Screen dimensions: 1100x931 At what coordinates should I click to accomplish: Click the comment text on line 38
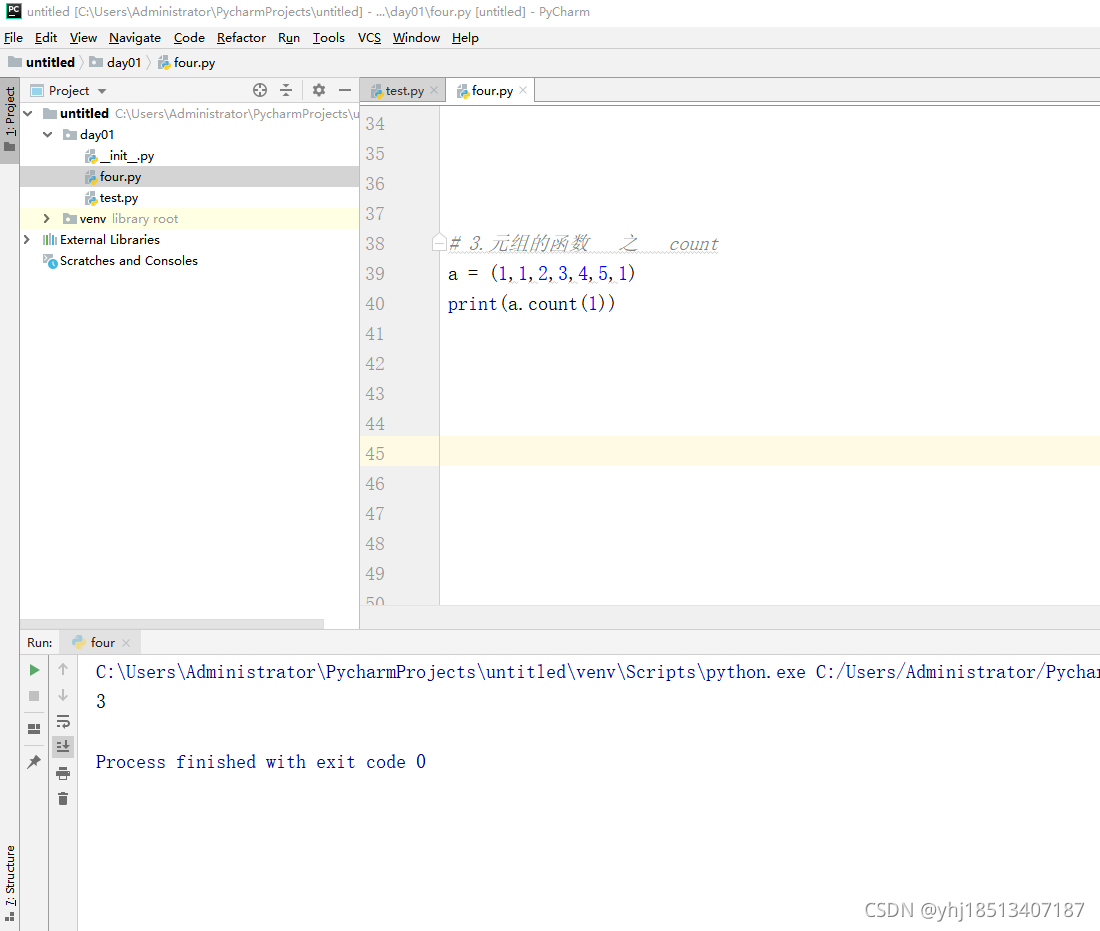pos(584,243)
